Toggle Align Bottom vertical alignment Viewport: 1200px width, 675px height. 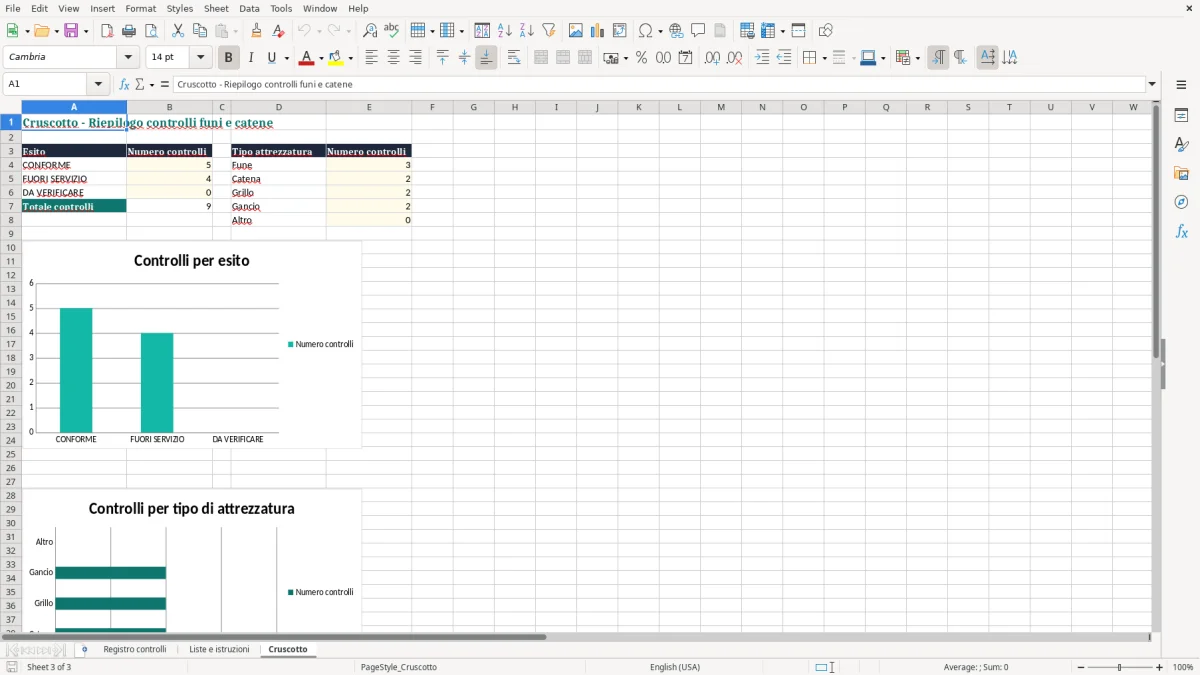(x=486, y=58)
